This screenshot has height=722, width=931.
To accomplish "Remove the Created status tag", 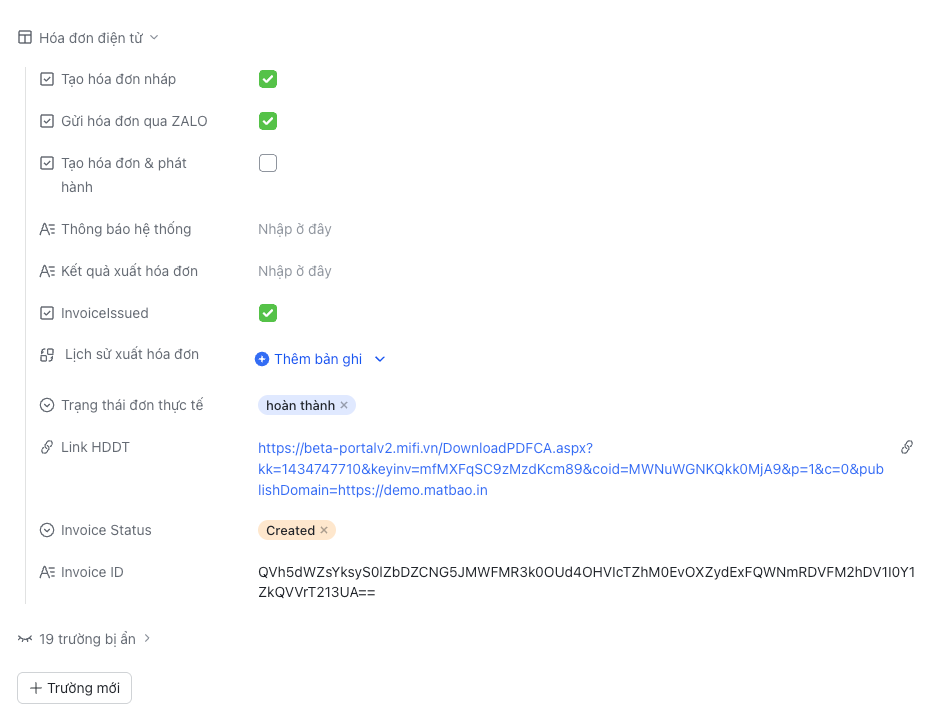I will (324, 530).
